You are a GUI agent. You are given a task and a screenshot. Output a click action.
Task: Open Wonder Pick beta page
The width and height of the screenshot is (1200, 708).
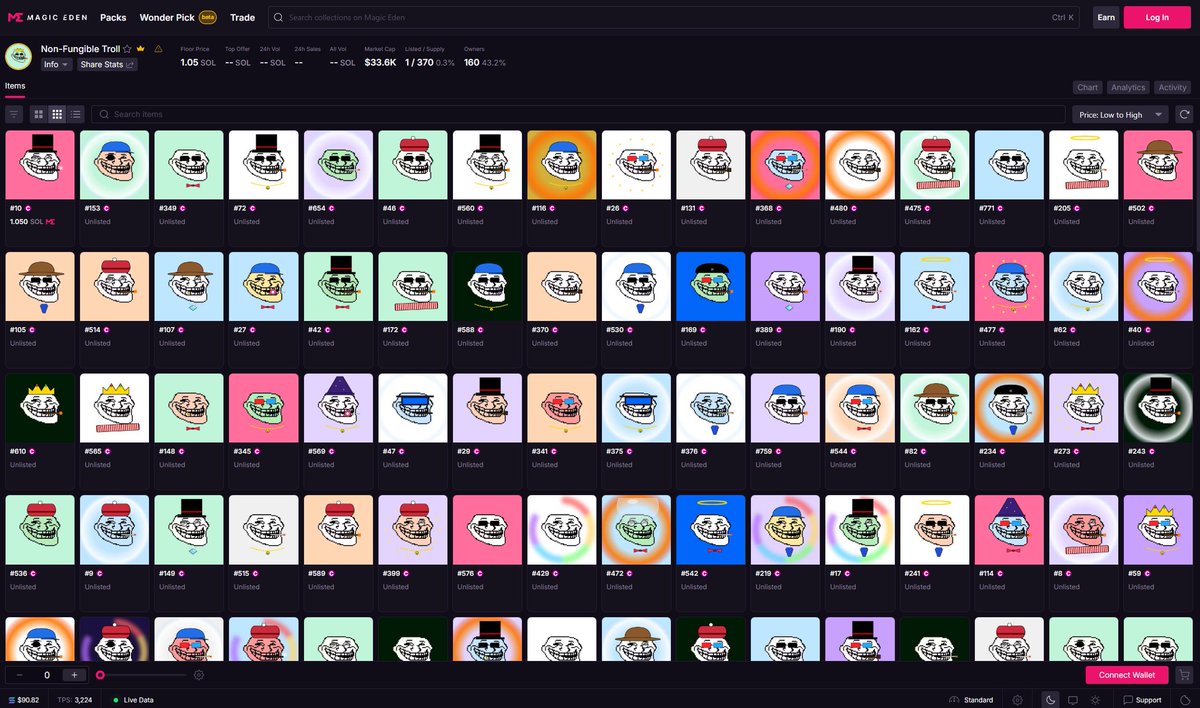point(178,17)
